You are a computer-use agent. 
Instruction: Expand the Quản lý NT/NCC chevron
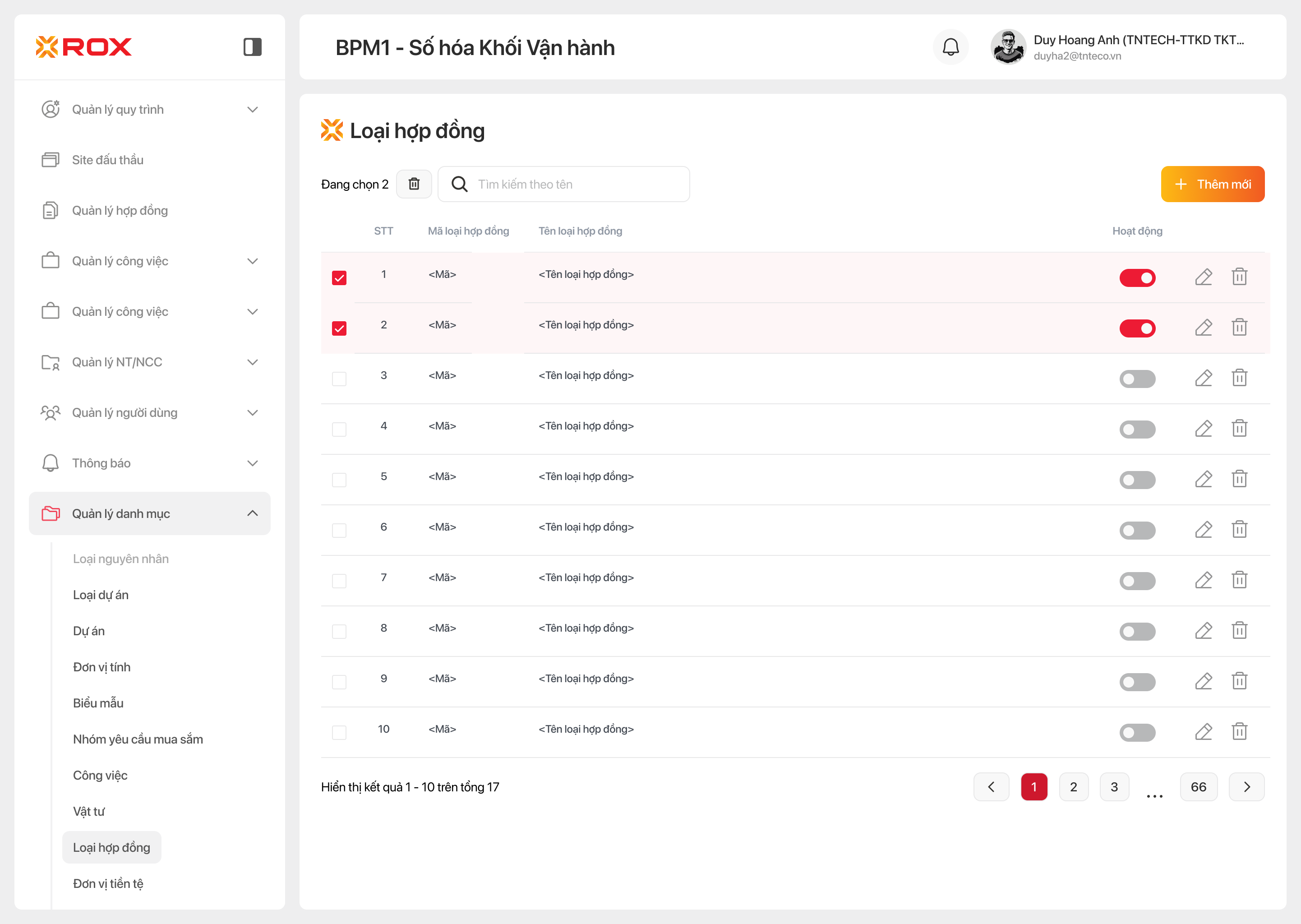point(252,362)
